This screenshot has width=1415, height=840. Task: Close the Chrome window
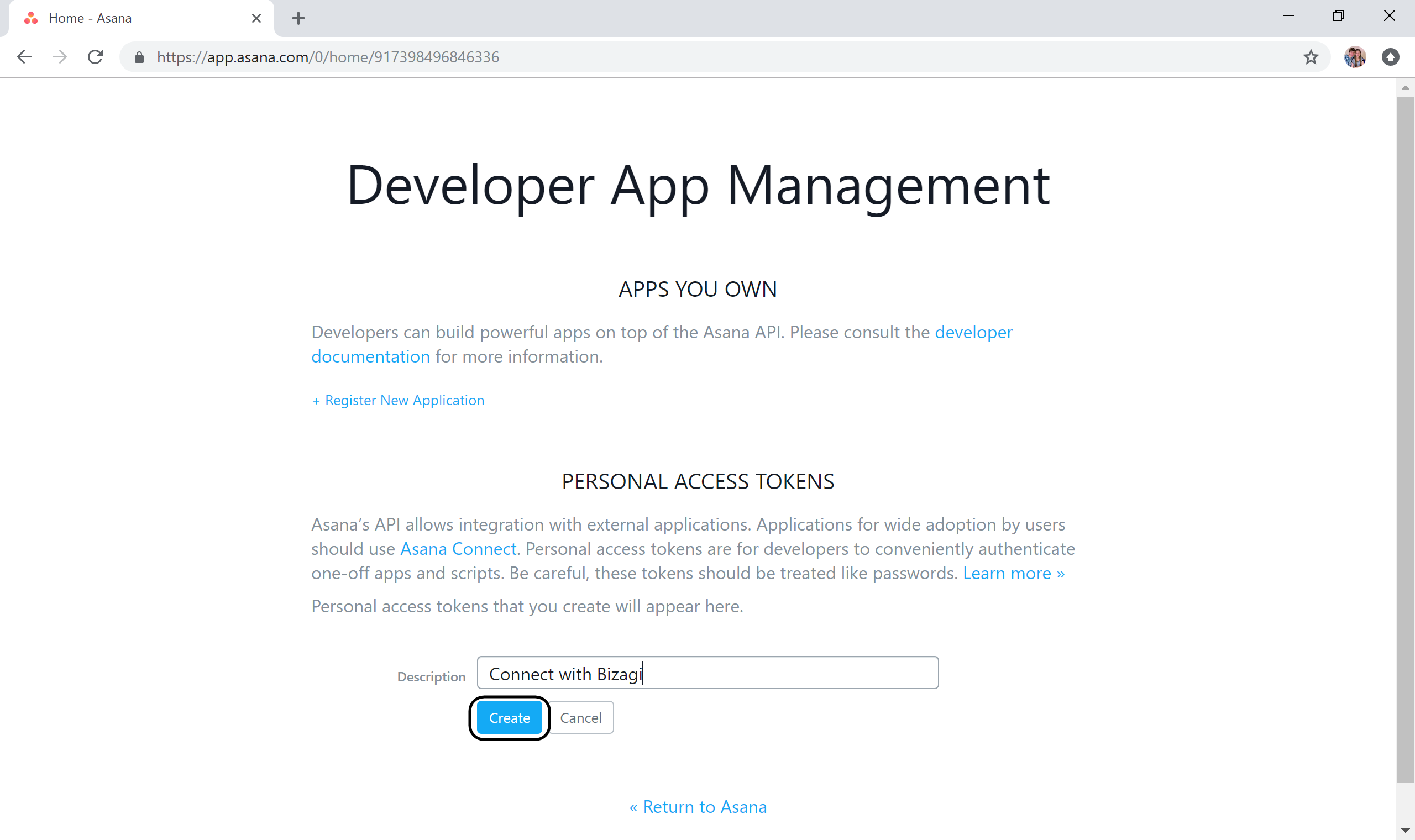click(1390, 17)
